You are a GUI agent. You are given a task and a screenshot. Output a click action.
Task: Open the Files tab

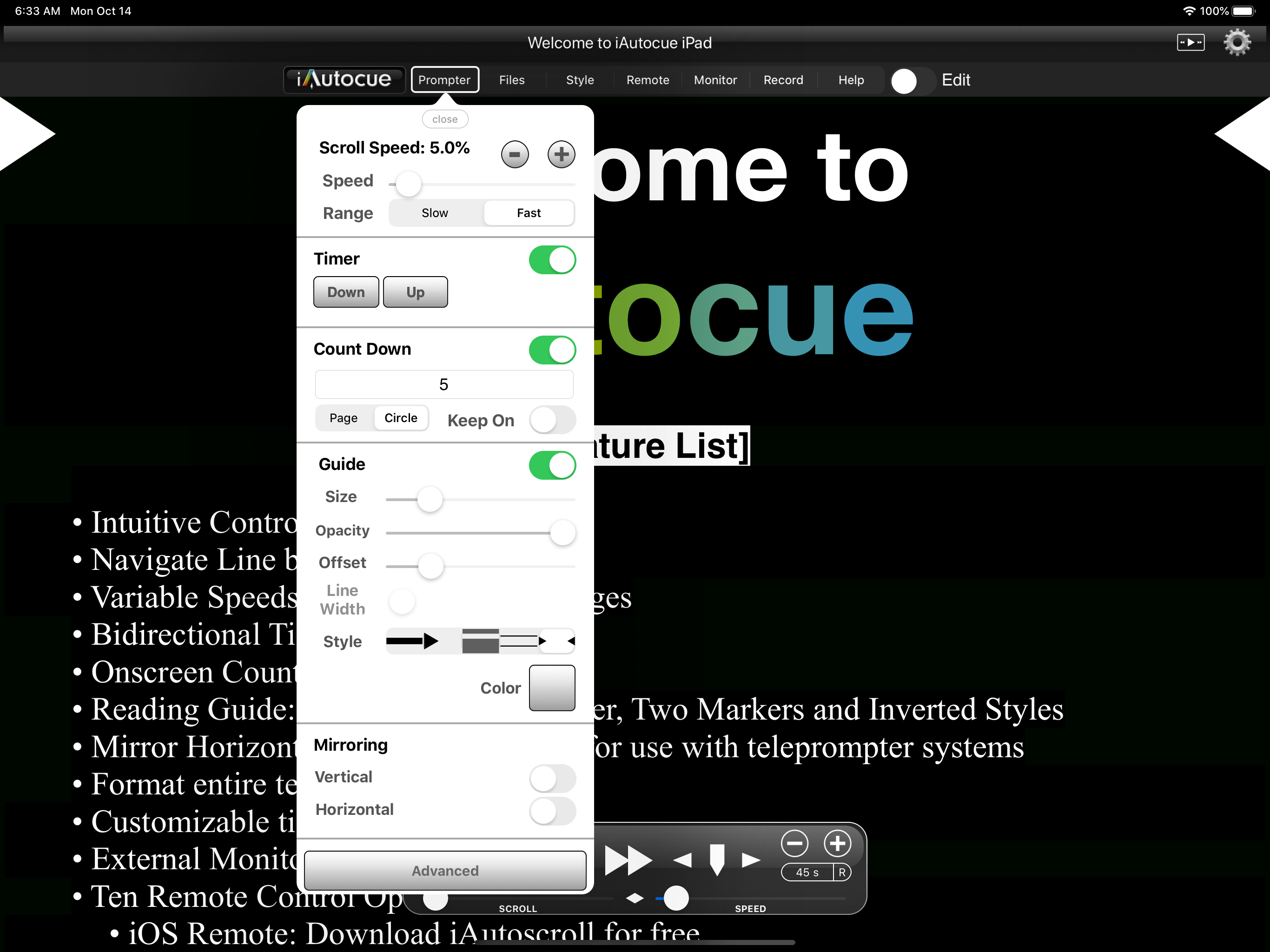[x=511, y=79]
